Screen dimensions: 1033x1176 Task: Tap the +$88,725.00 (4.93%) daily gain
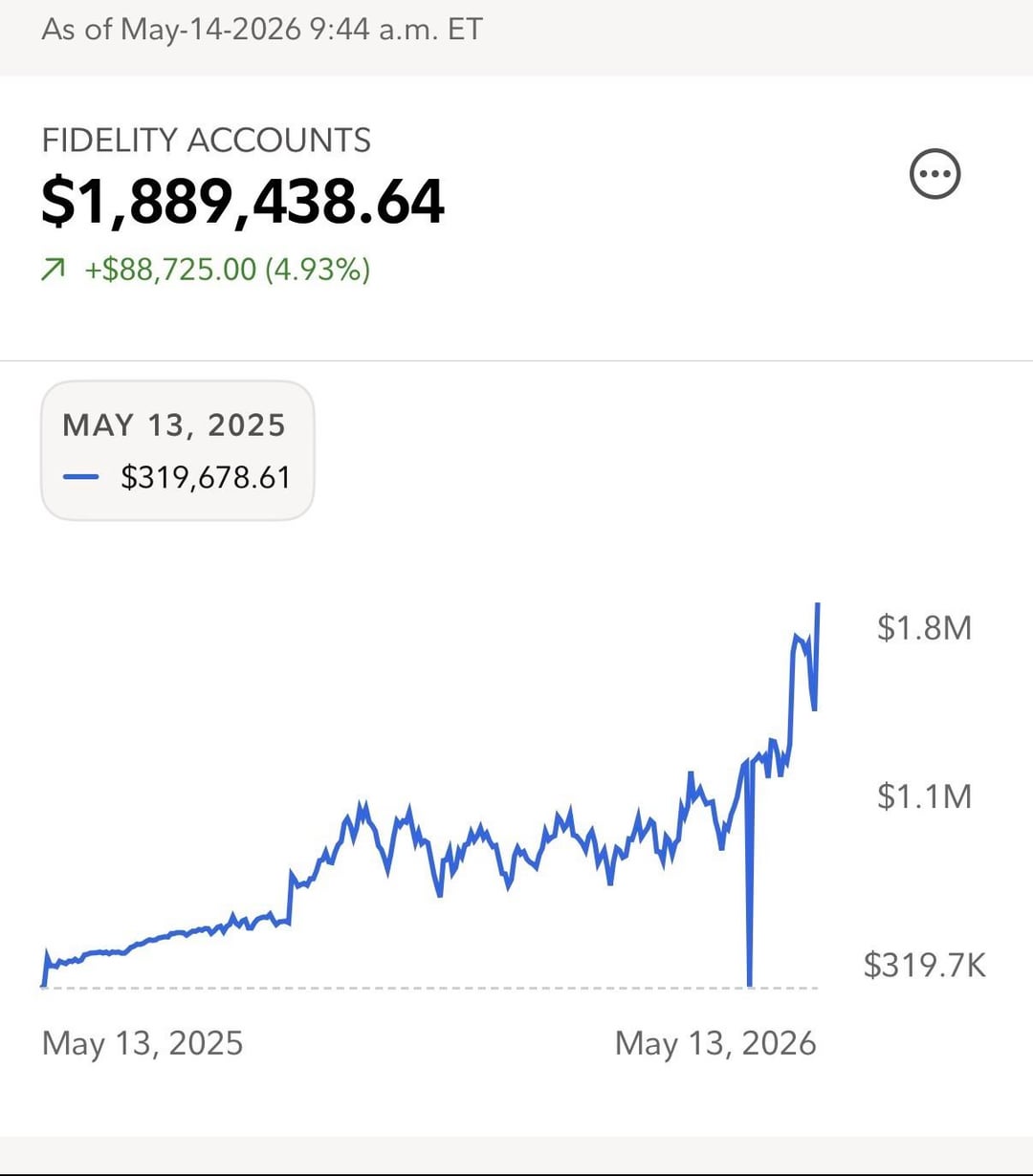(227, 270)
